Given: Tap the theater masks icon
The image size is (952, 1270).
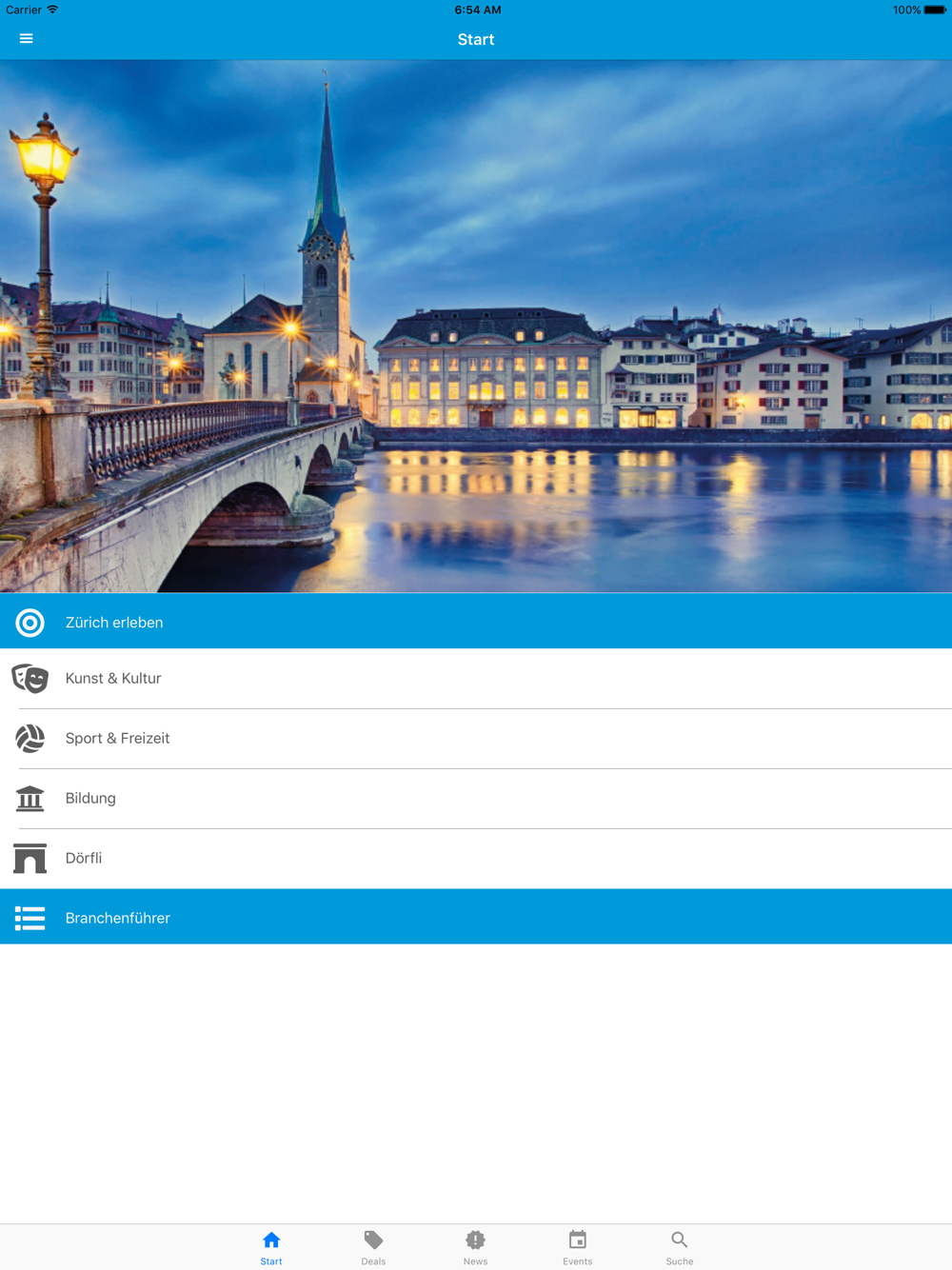Looking at the screenshot, I should (x=30, y=679).
